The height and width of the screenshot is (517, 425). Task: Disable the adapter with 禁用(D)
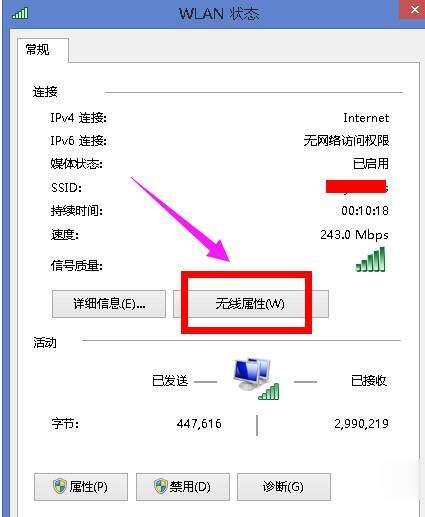pyautogui.click(x=183, y=487)
